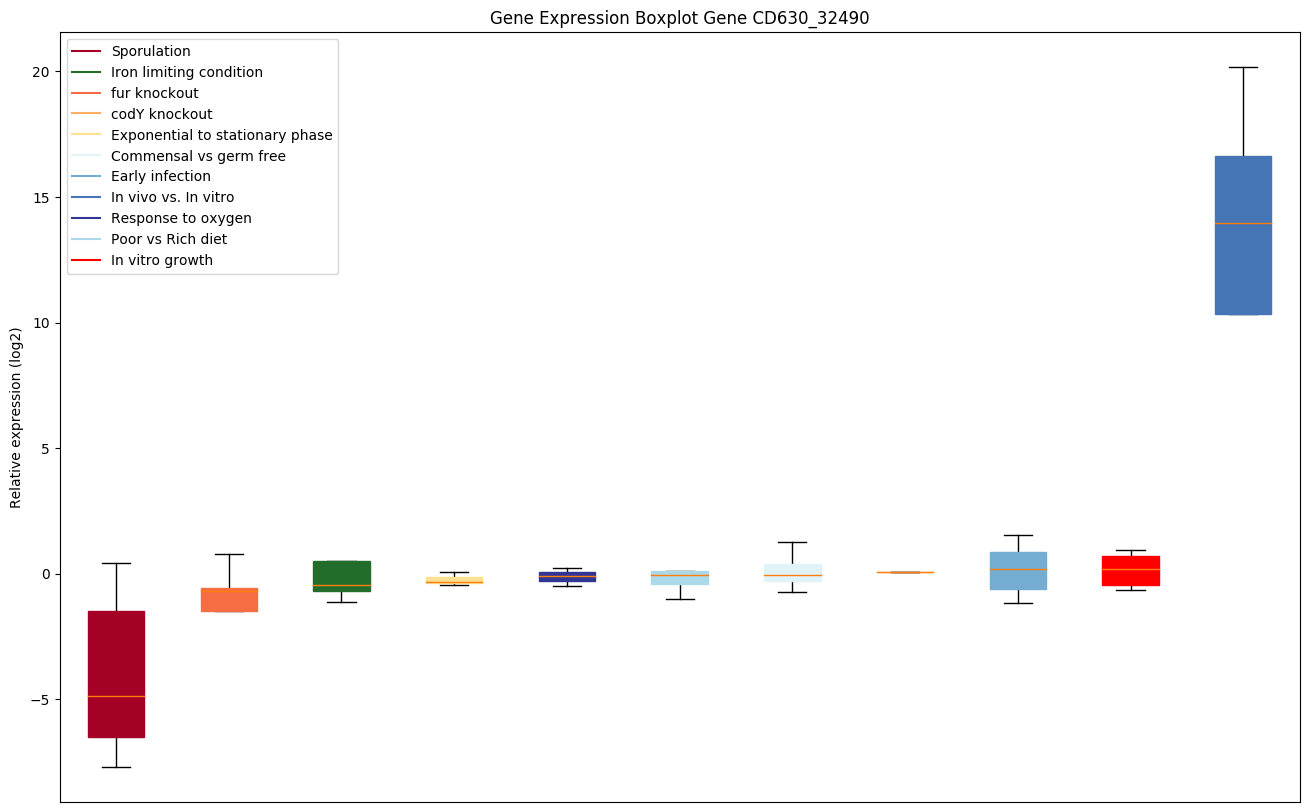Click the red In vitro growth legend line

tap(87, 261)
